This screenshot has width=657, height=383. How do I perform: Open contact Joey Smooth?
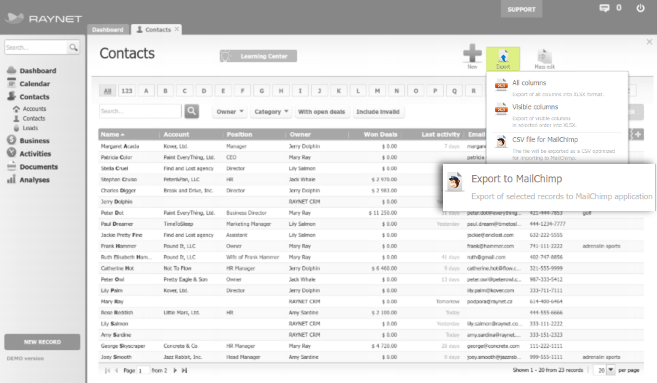point(116,357)
